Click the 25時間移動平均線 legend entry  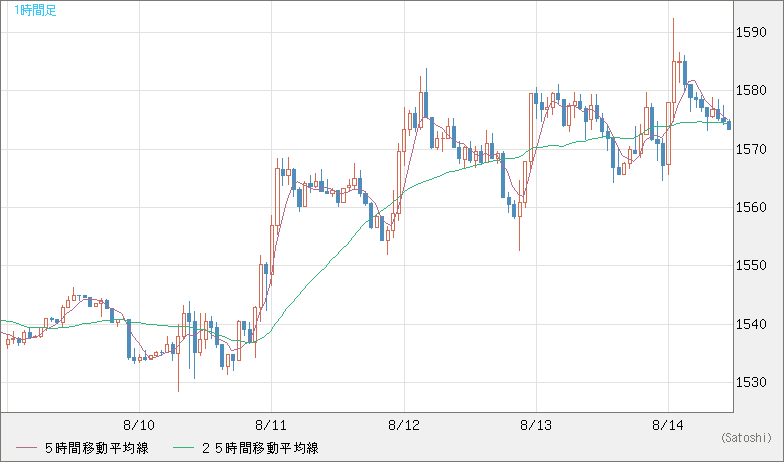[x=260, y=448]
